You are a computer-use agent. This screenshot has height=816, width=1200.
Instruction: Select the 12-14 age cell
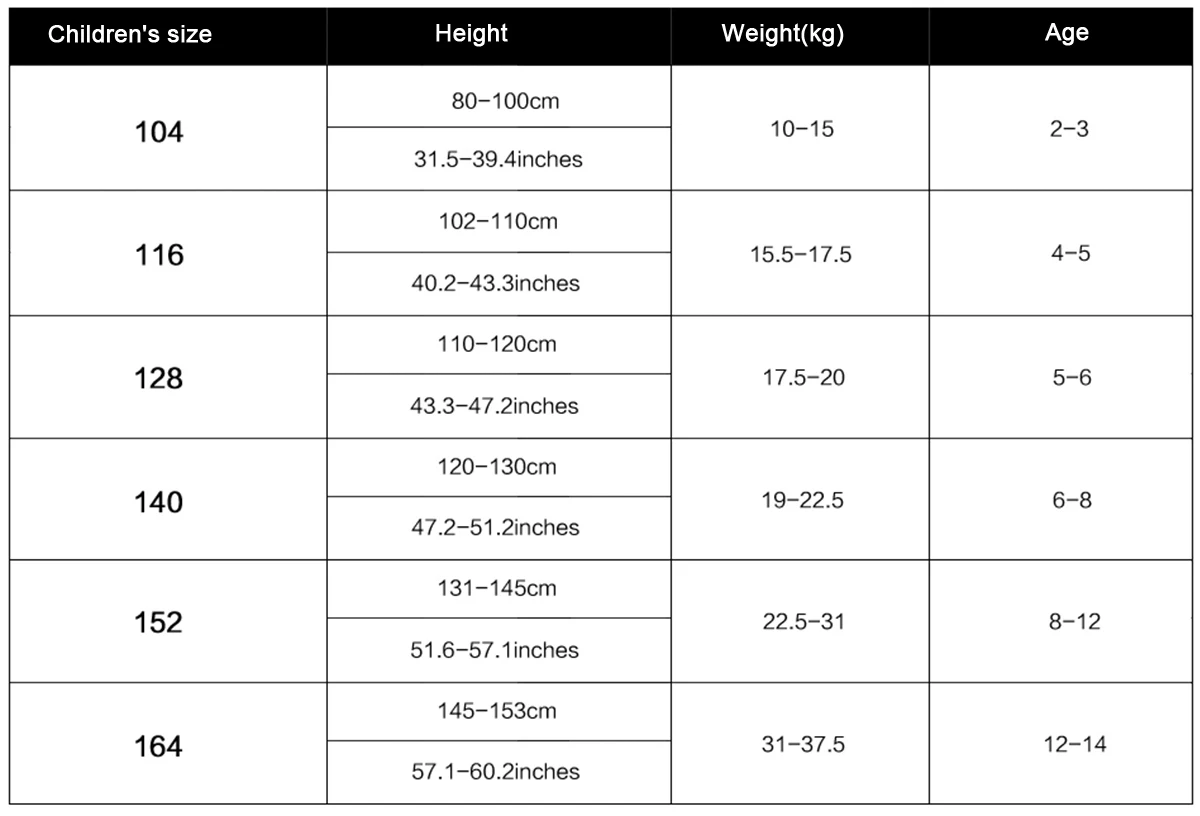[1075, 744]
